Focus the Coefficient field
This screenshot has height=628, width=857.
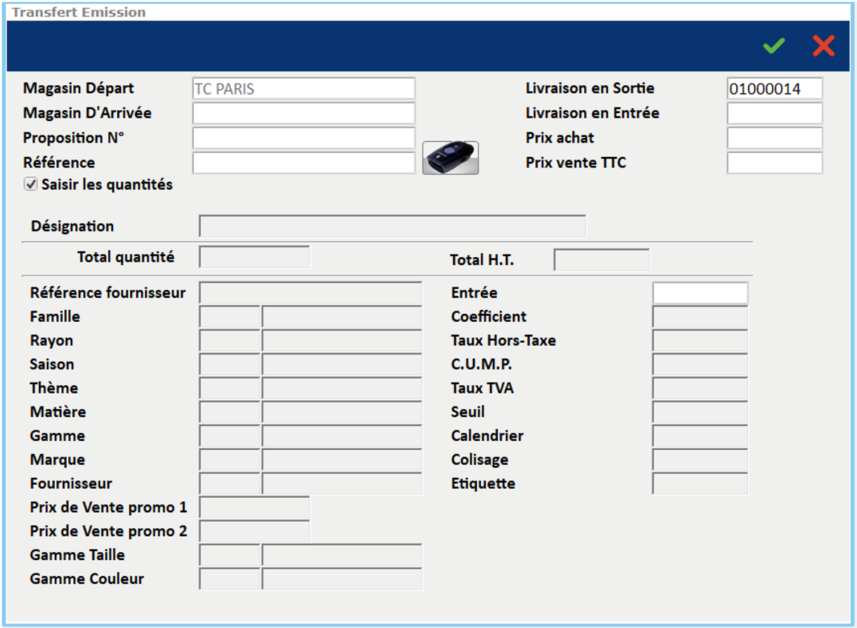click(699, 317)
